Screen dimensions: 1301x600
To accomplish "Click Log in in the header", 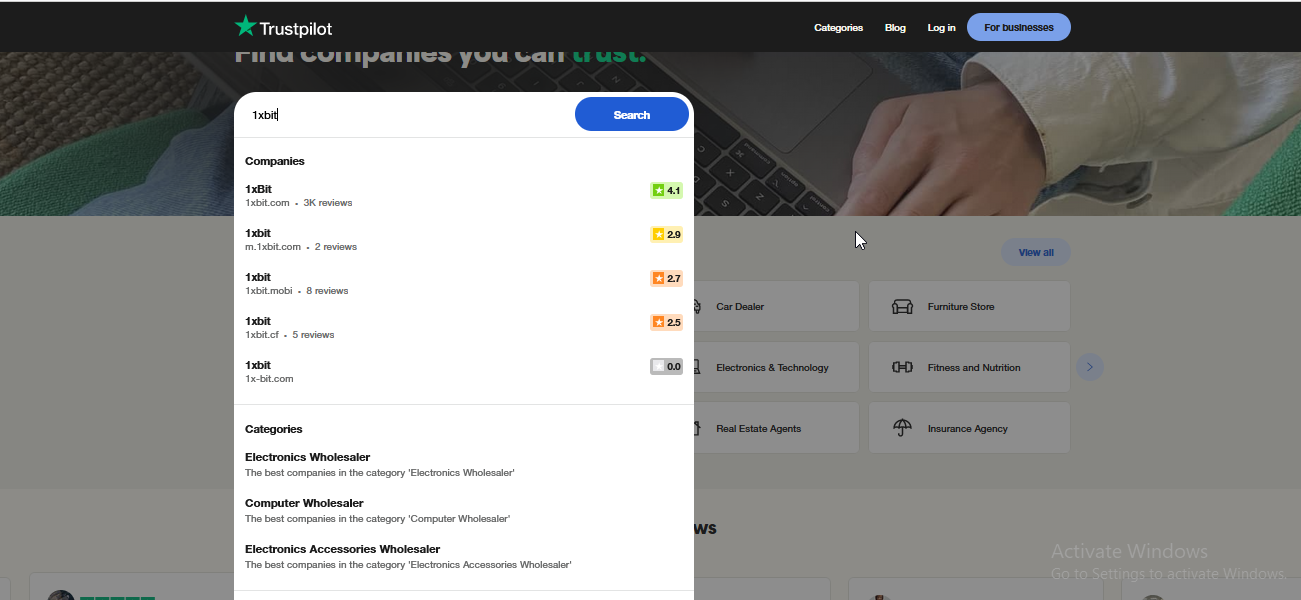I will point(941,28).
